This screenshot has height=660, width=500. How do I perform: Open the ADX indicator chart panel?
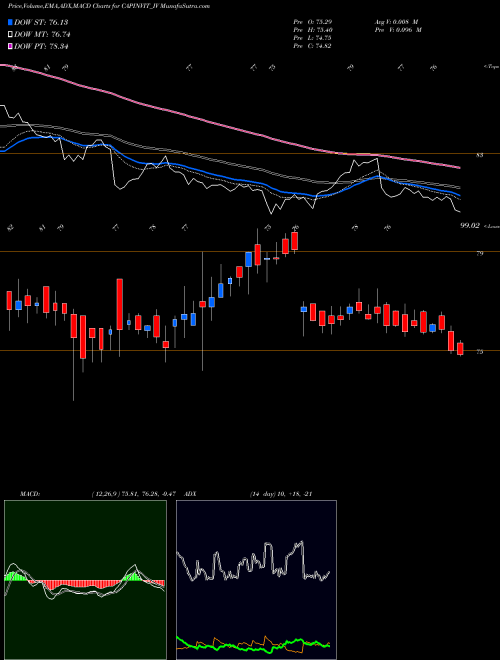point(256,580)
